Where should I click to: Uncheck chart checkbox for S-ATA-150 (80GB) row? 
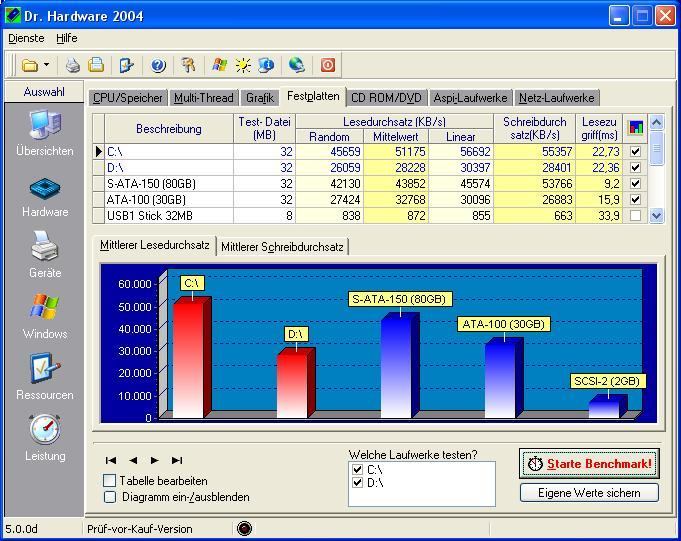(x=635, y=183)
